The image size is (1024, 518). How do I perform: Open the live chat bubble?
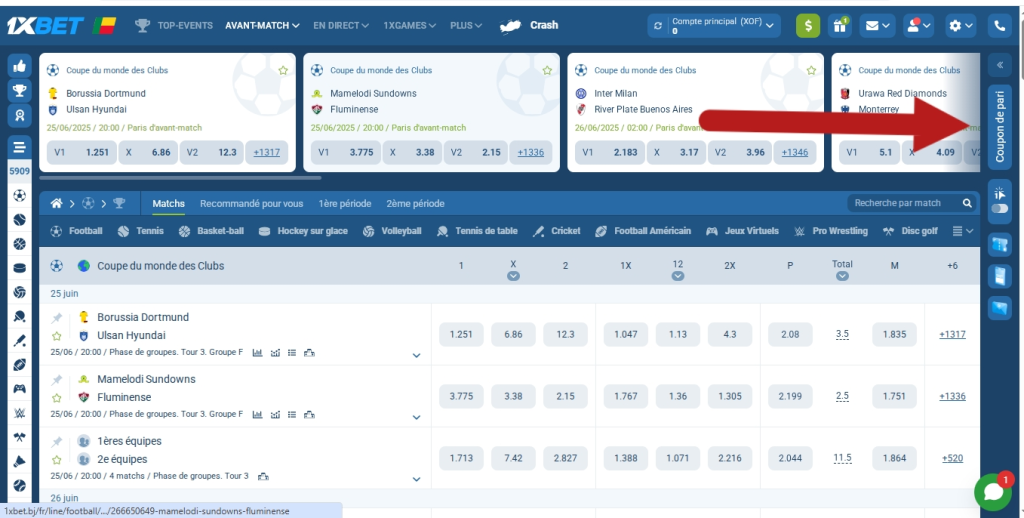[993, 491]
